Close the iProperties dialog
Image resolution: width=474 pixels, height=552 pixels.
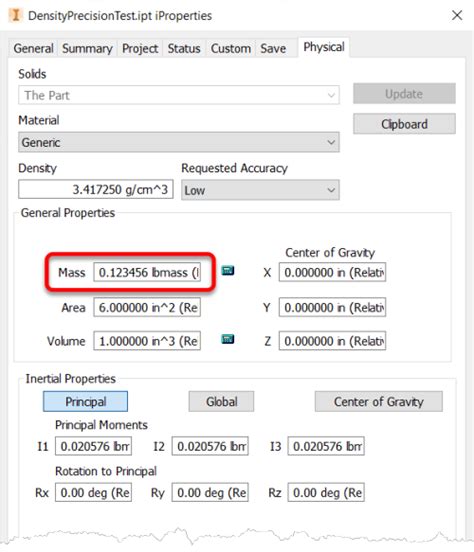[457, 15]
